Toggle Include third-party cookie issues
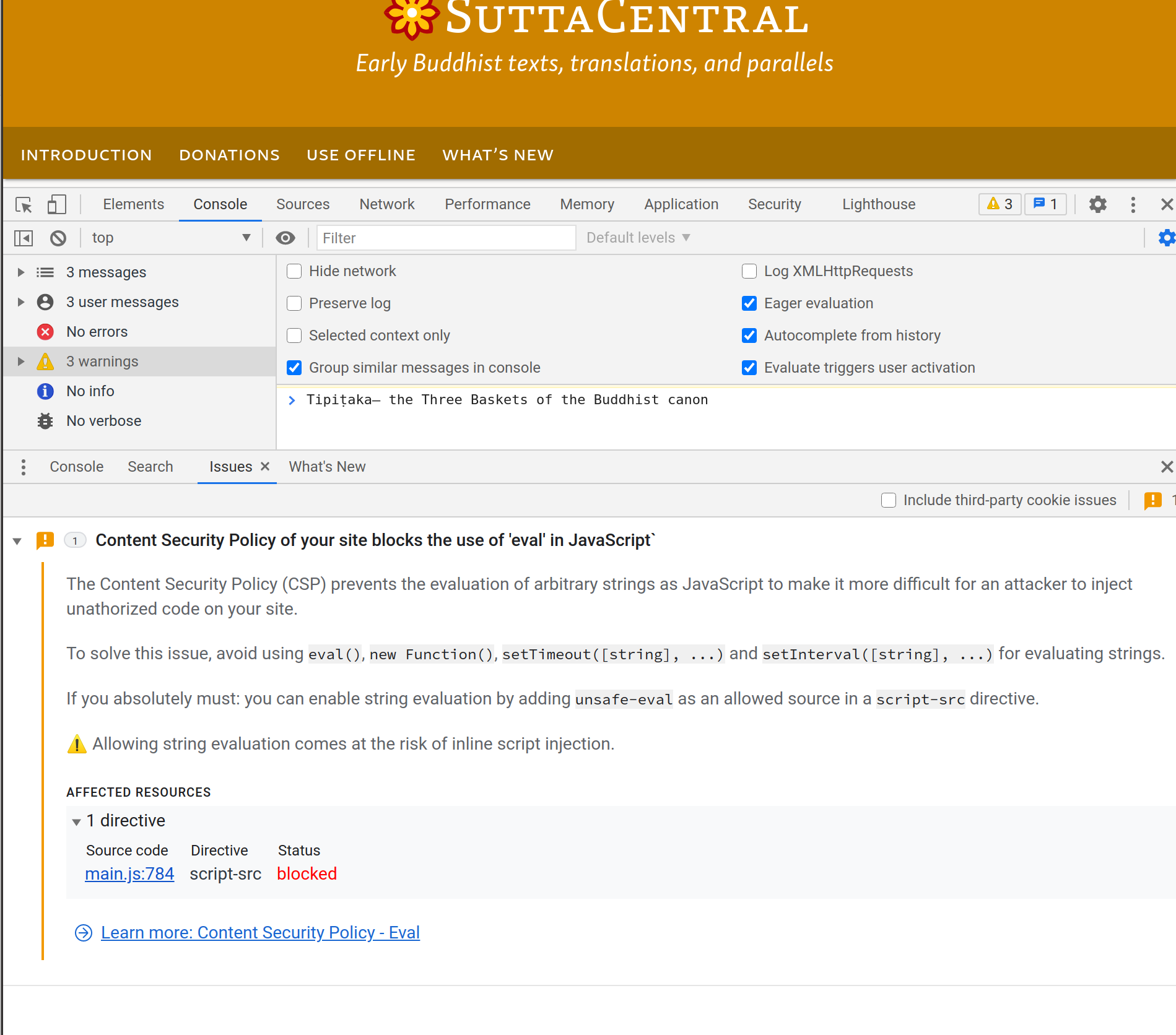Viewport: 1176px width, 1035px height. coord(889,500)
